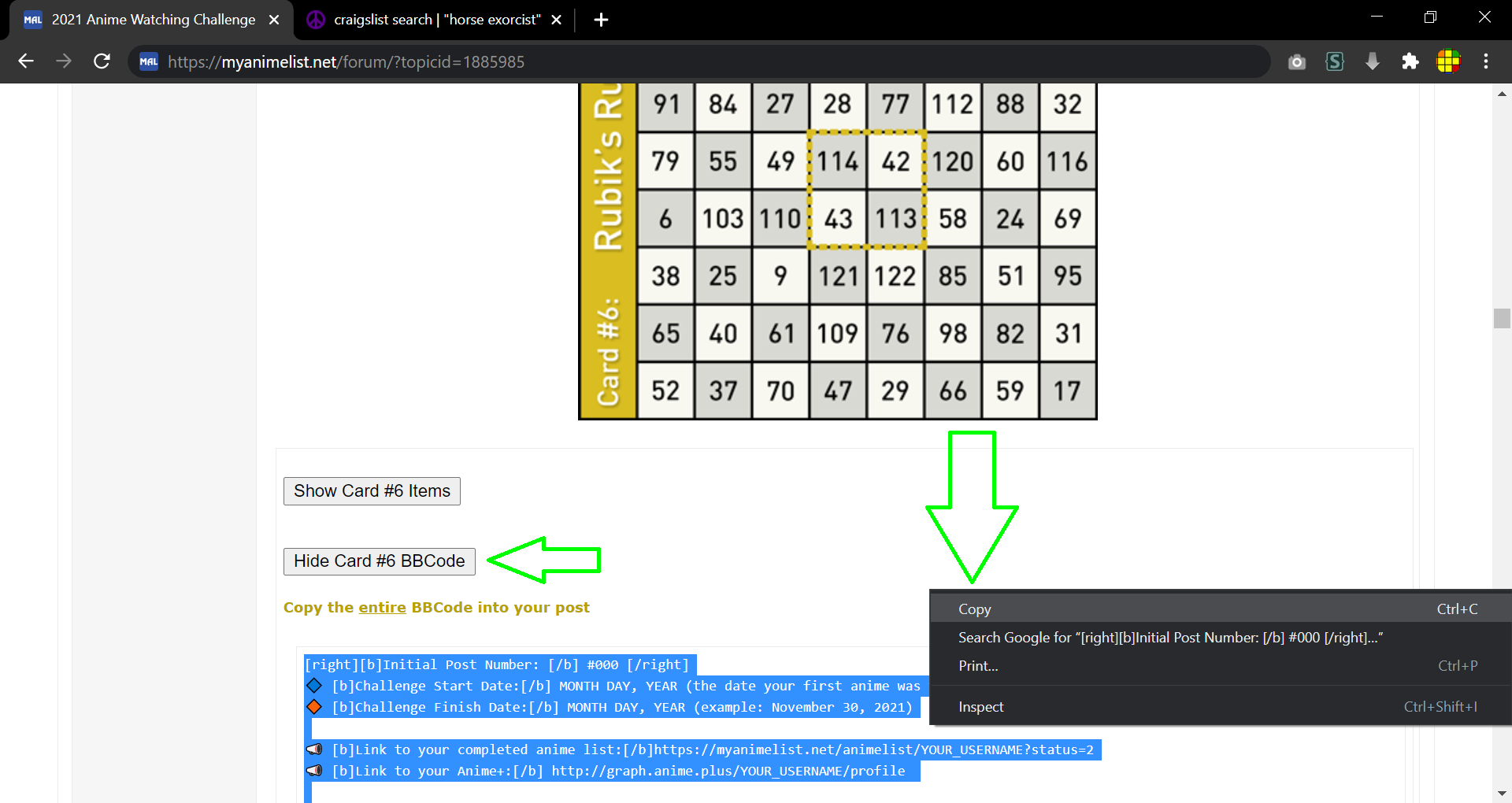Click the Anime+ profile link line
1512x803 pixels.
click(x=613, y=771)
